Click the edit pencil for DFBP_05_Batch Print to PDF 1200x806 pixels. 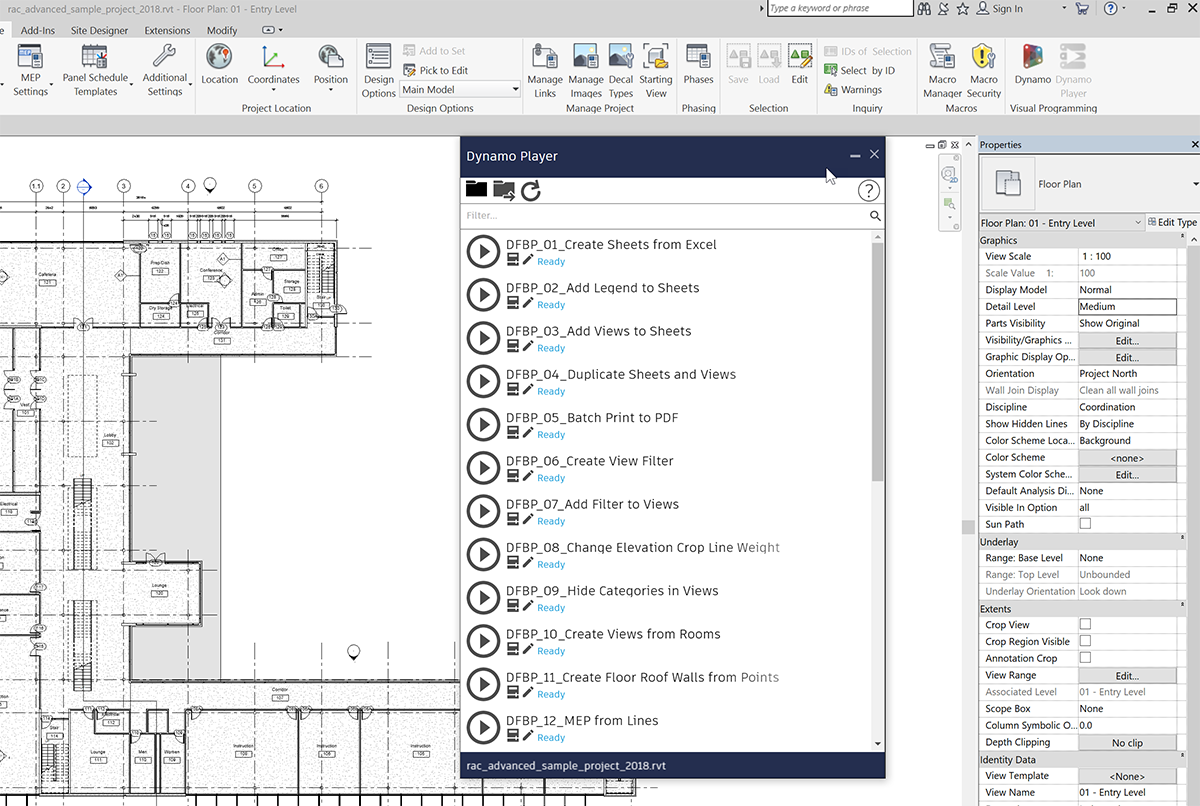tap(528, 433)
